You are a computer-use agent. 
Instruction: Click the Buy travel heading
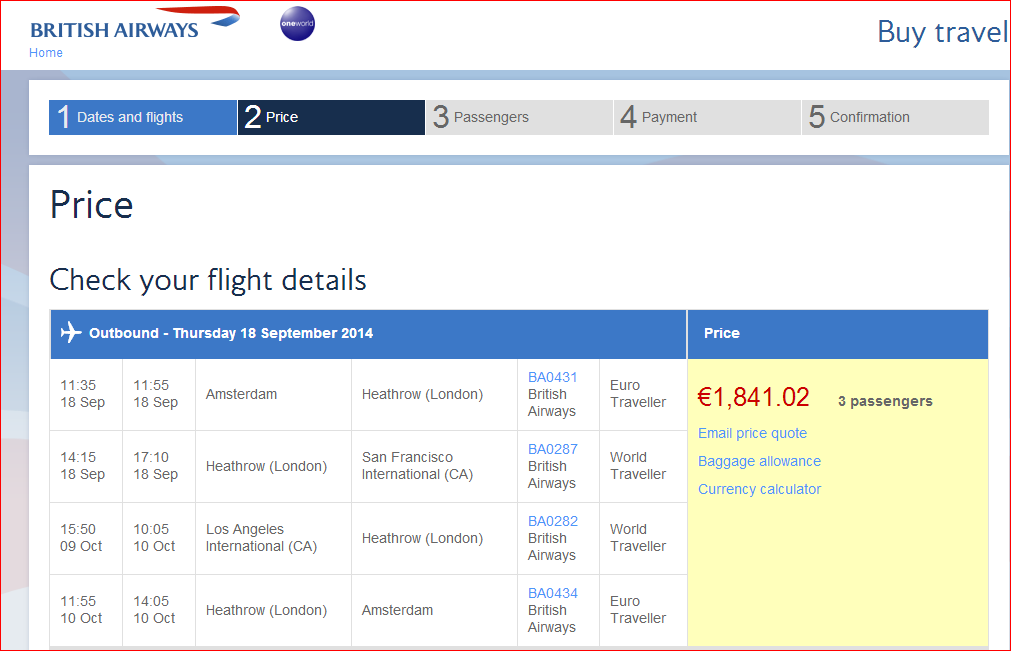(x=941, y=32)
